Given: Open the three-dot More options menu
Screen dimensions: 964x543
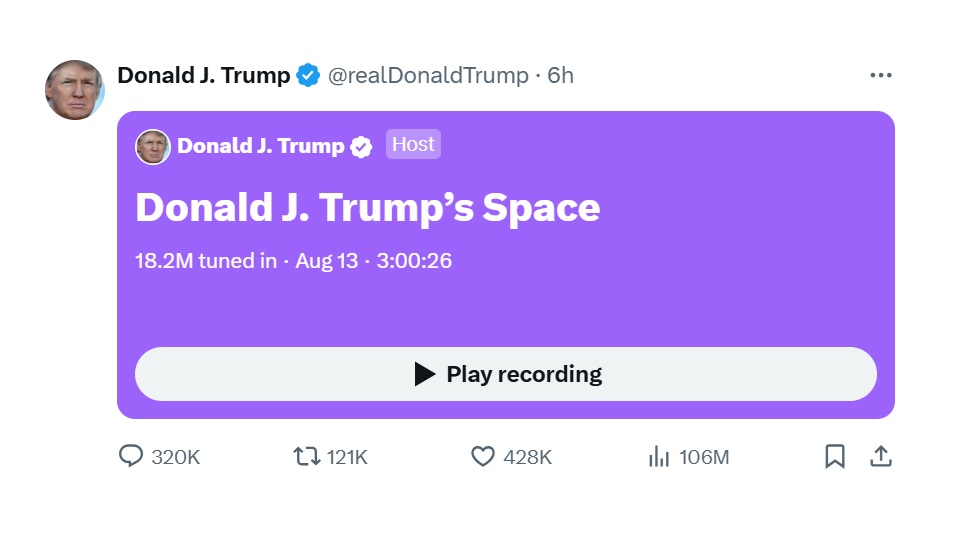Looking at the screenshot, I should pos(880,75).
